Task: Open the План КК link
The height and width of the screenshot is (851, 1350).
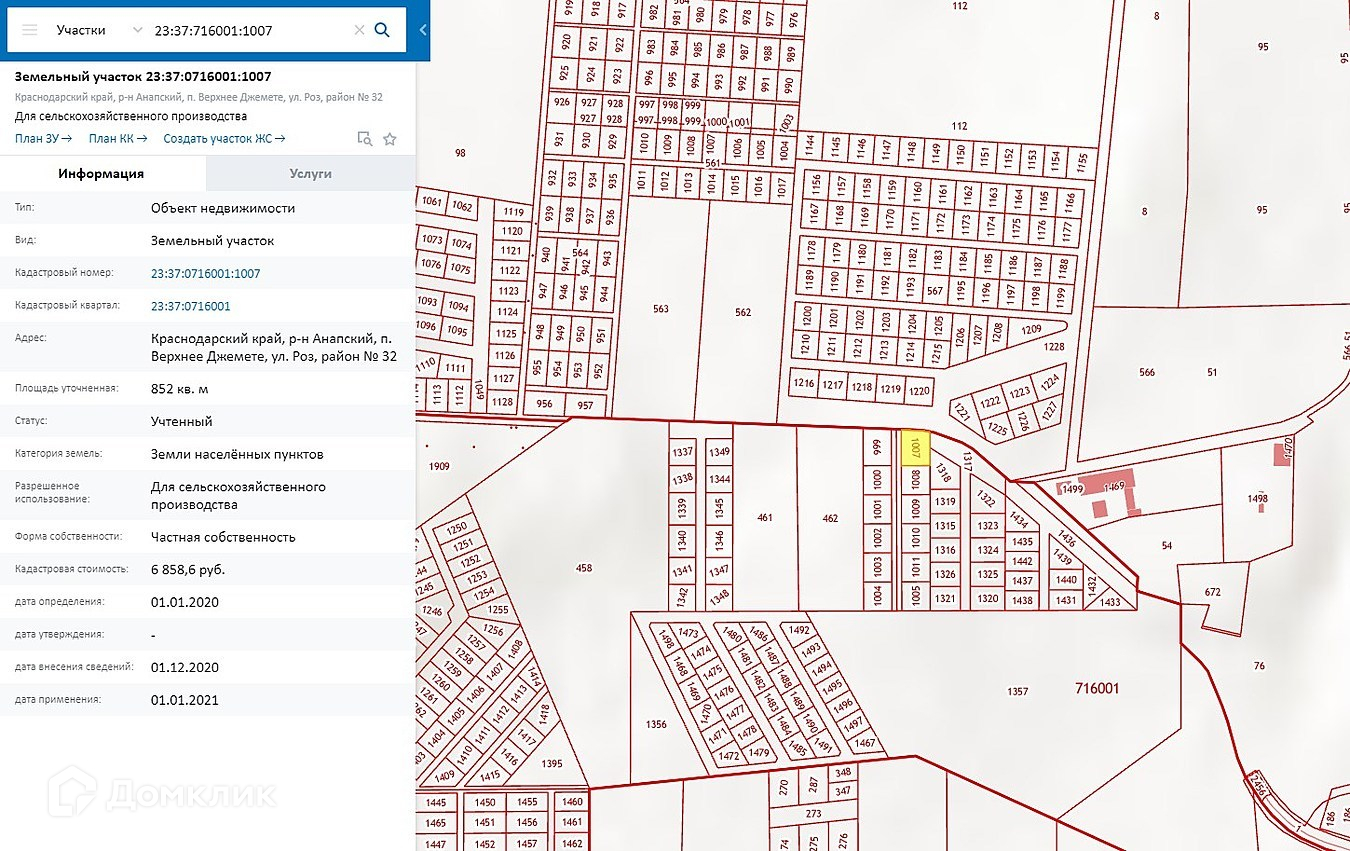Action: pos(117,139)
